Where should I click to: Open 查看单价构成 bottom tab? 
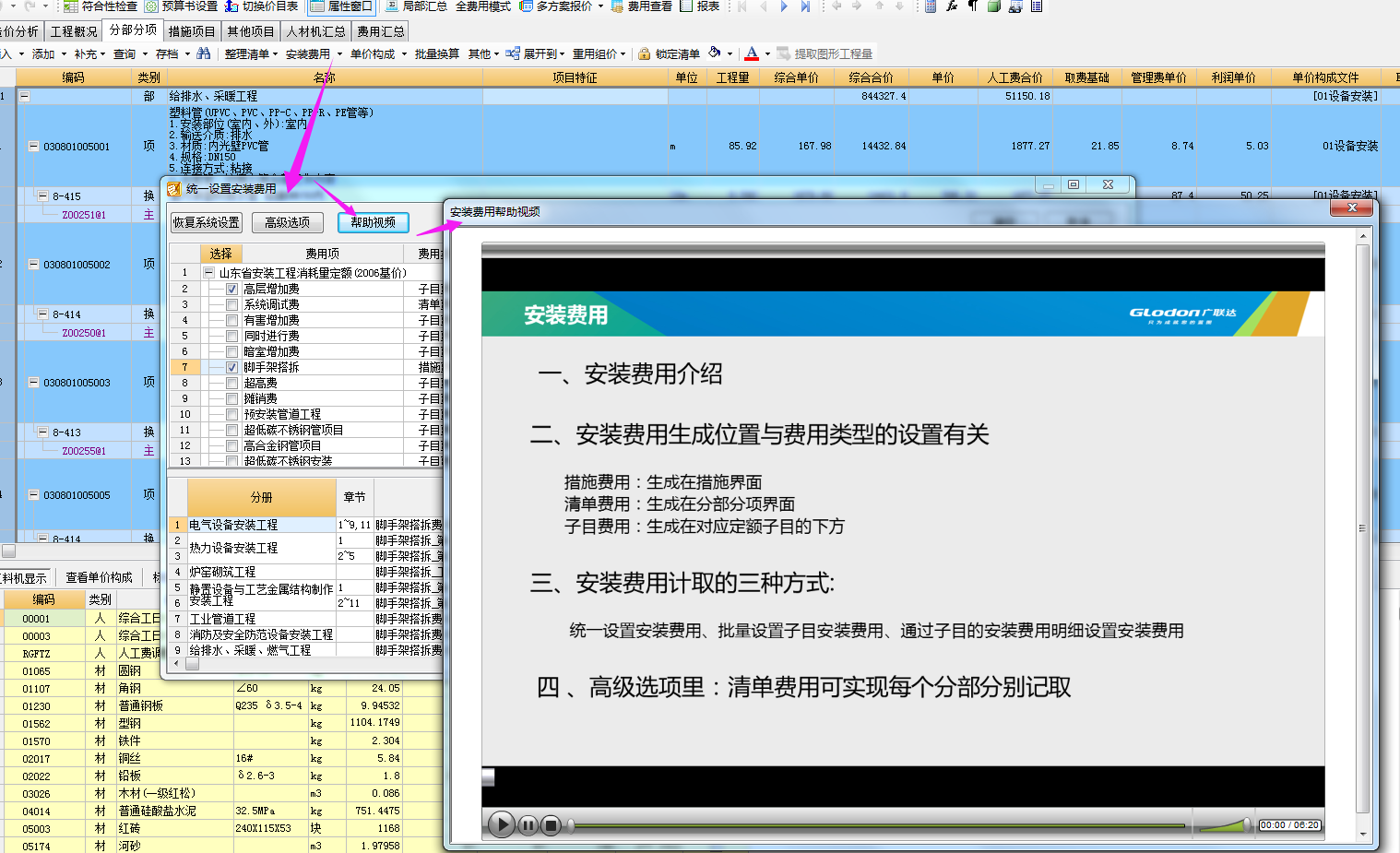coord(99,577)
